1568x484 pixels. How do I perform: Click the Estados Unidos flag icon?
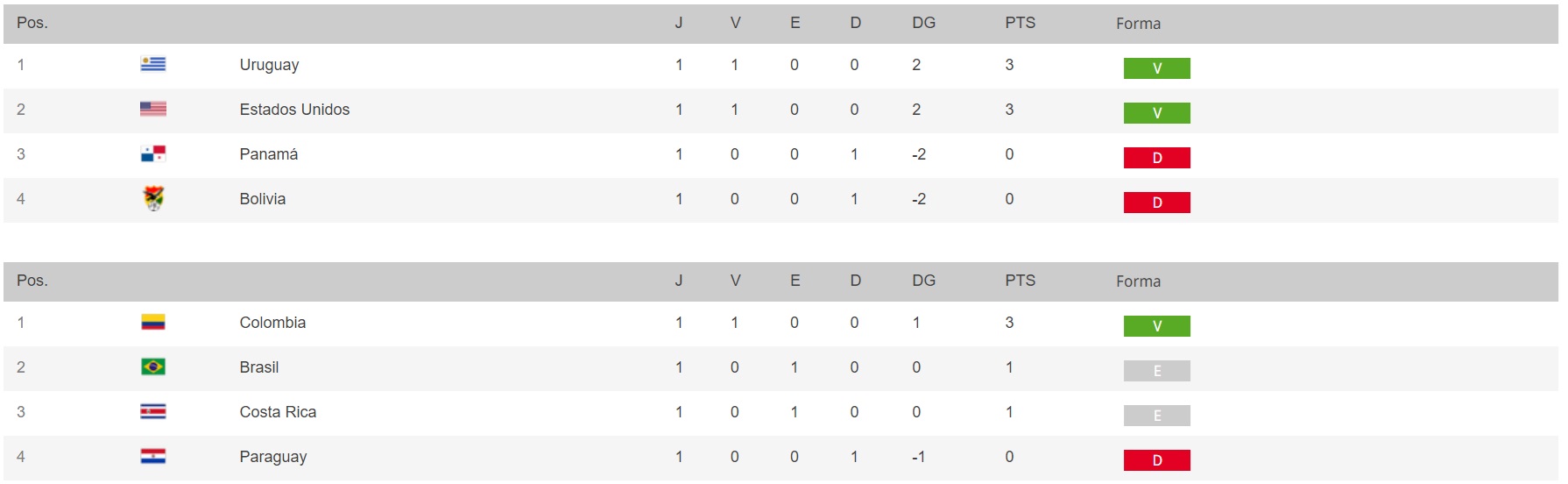[153, 109]
